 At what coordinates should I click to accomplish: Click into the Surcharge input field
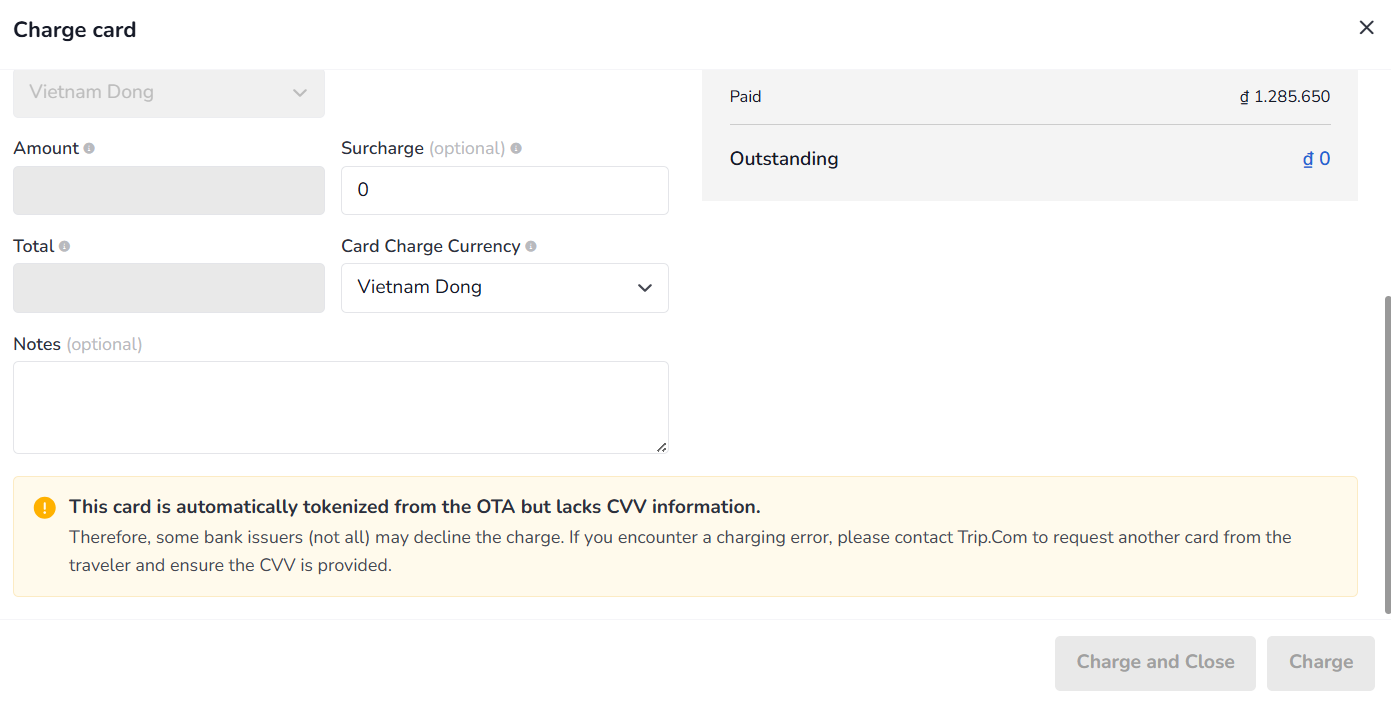click(x=505, y=190)
